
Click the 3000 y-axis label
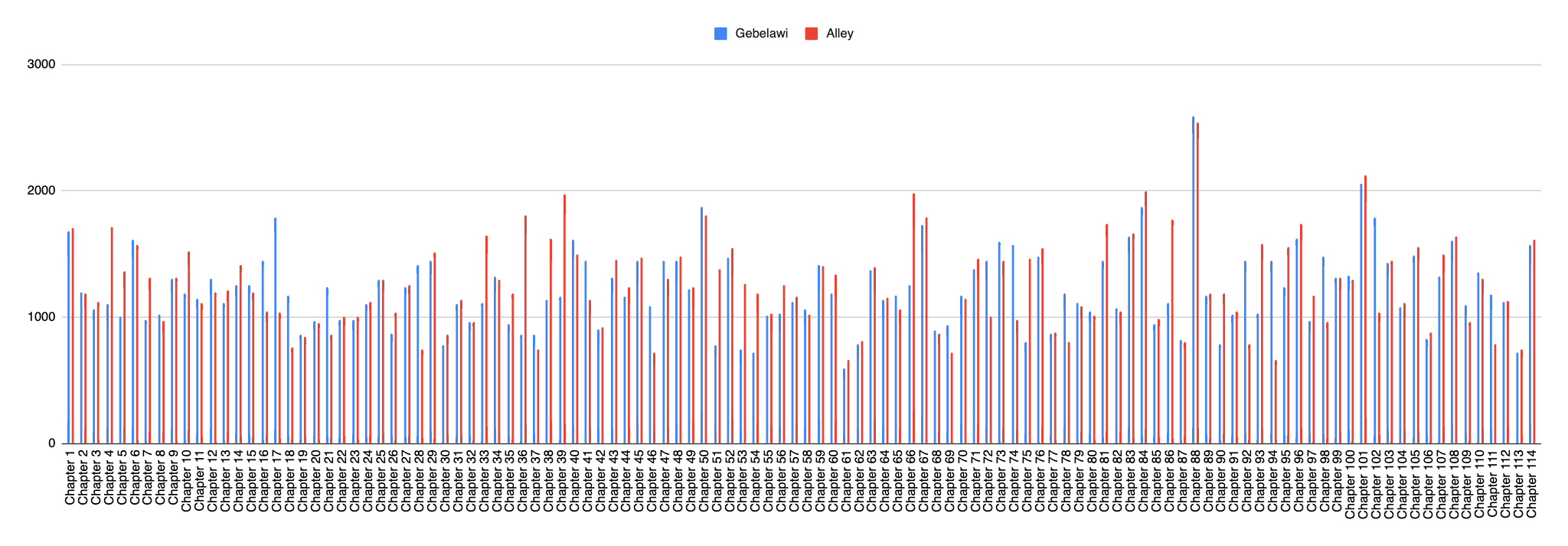point(41,64)
